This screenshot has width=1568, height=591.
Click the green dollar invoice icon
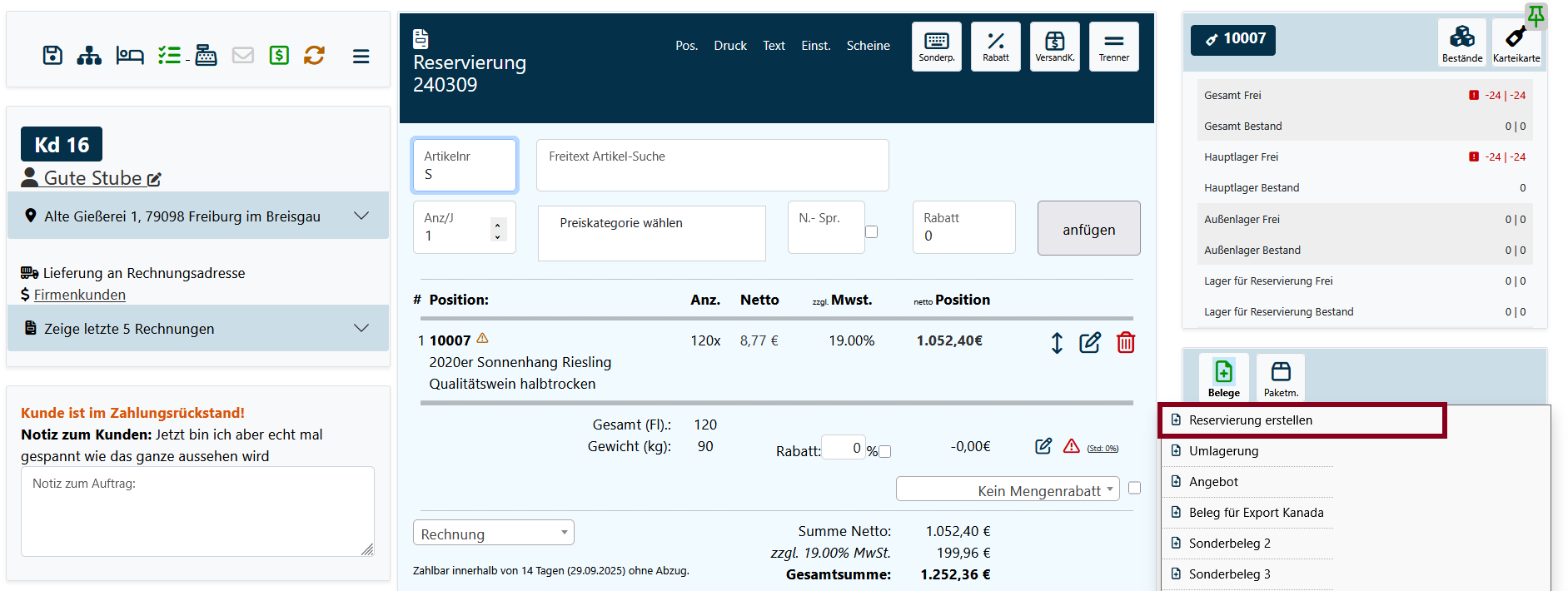[x=279, y=56]
